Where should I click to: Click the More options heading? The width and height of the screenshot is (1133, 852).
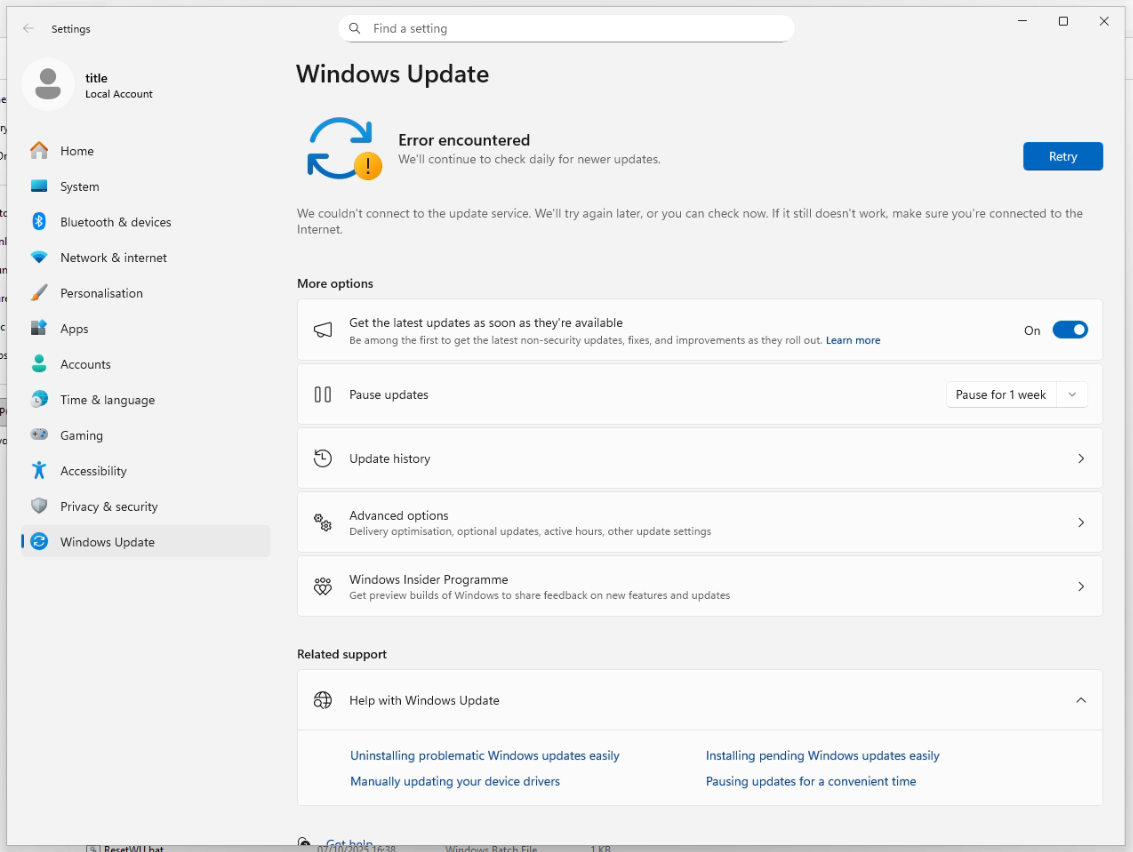[x=335, y=283]
